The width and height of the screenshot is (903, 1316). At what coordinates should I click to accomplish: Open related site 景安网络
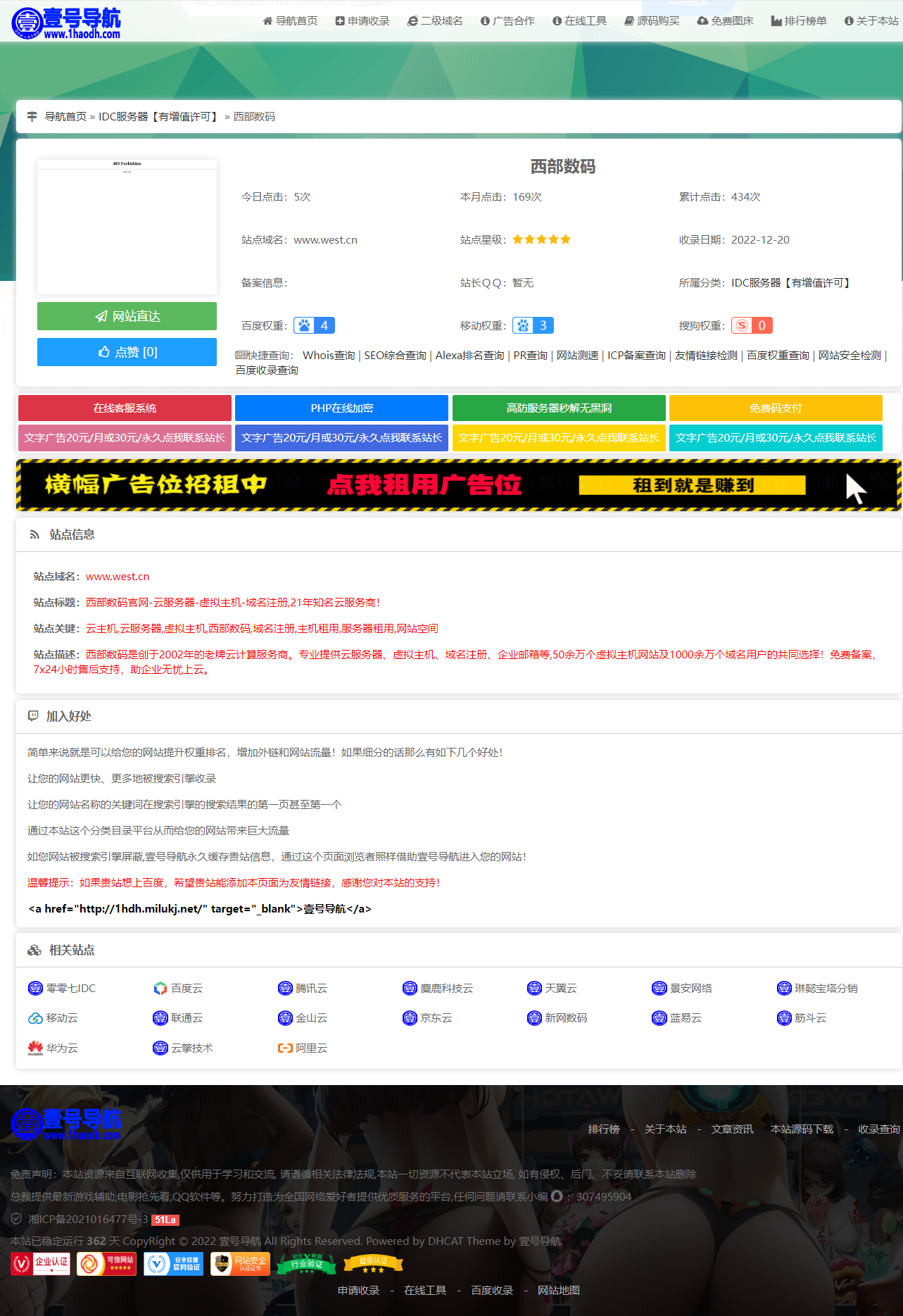coord(682,989)
